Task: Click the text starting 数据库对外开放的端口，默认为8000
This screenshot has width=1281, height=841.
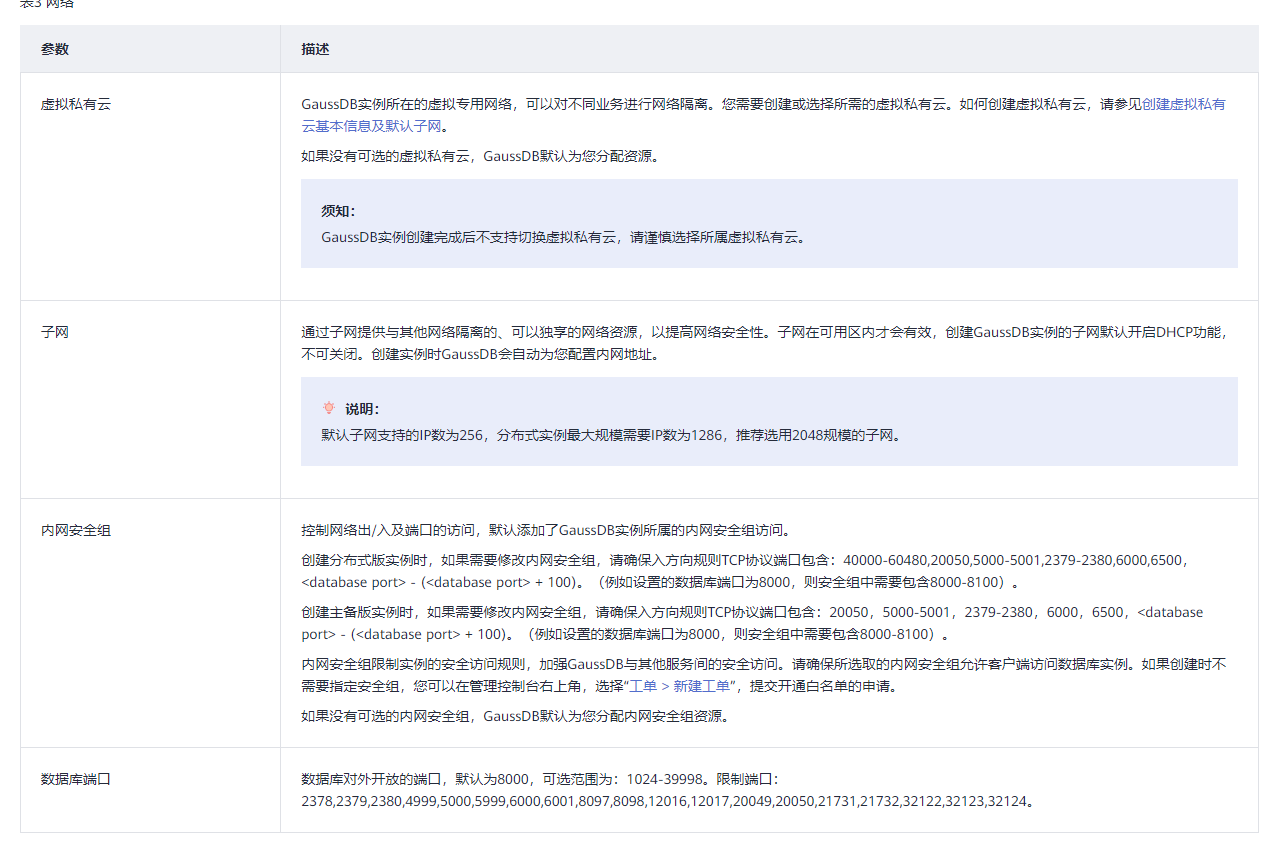Action: click(667, 790)
